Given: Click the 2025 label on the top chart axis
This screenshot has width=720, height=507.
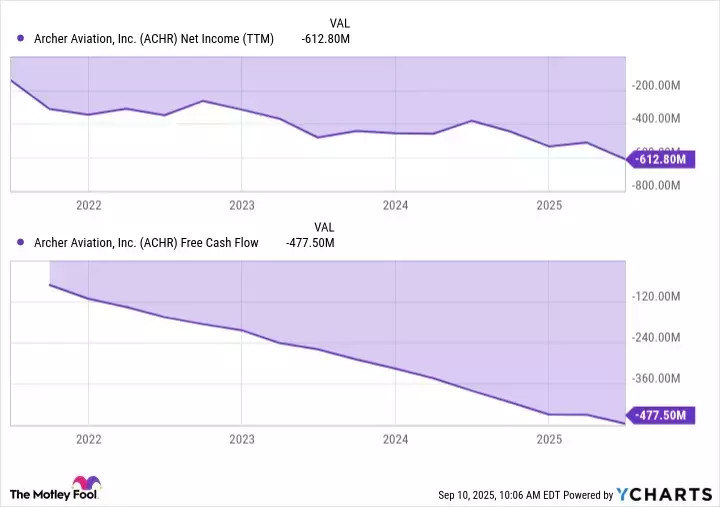Looking at the screenshot, I should [x=548, y=206].
